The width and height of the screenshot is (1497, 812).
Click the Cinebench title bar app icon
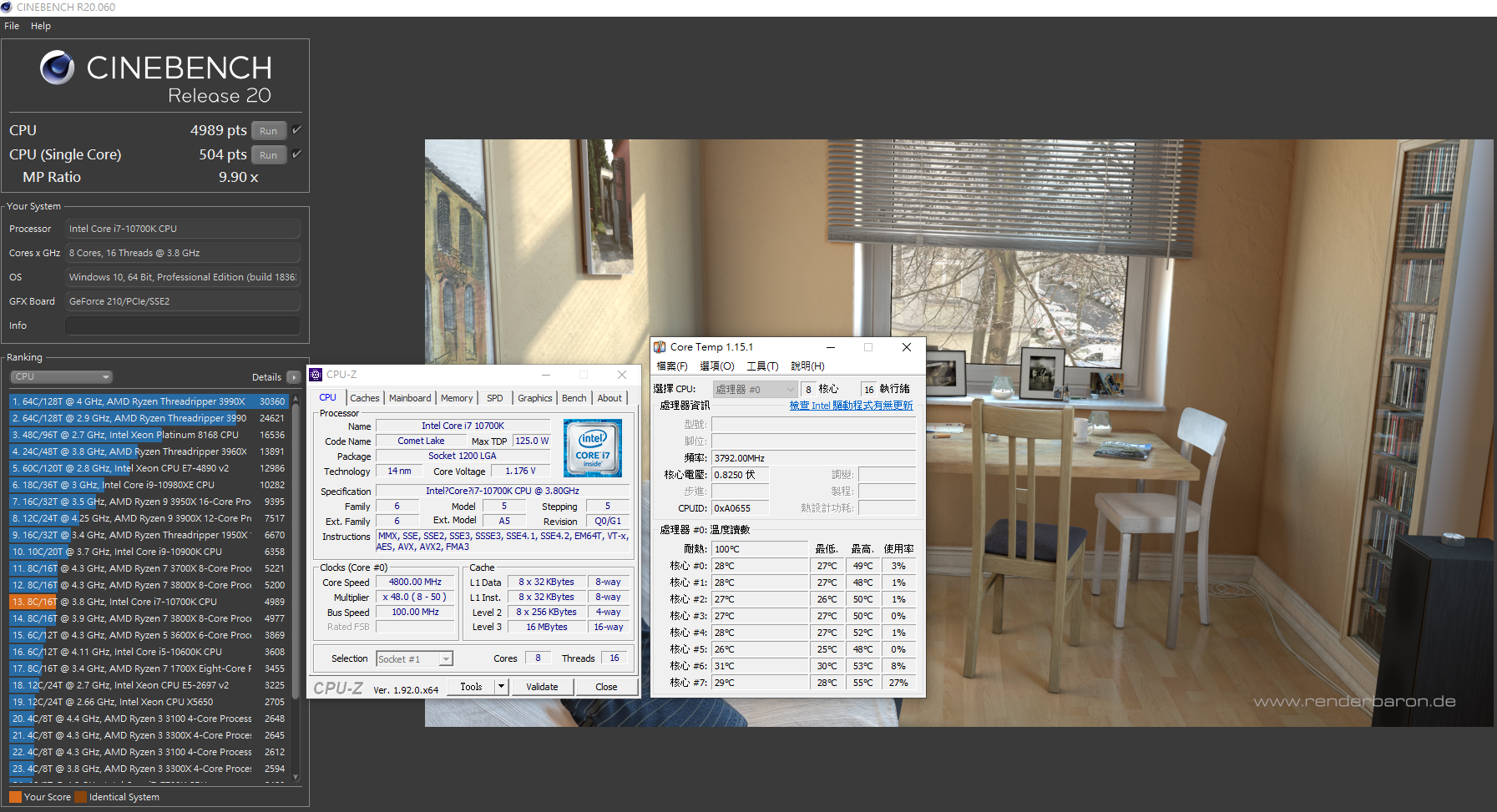(7, 7)
